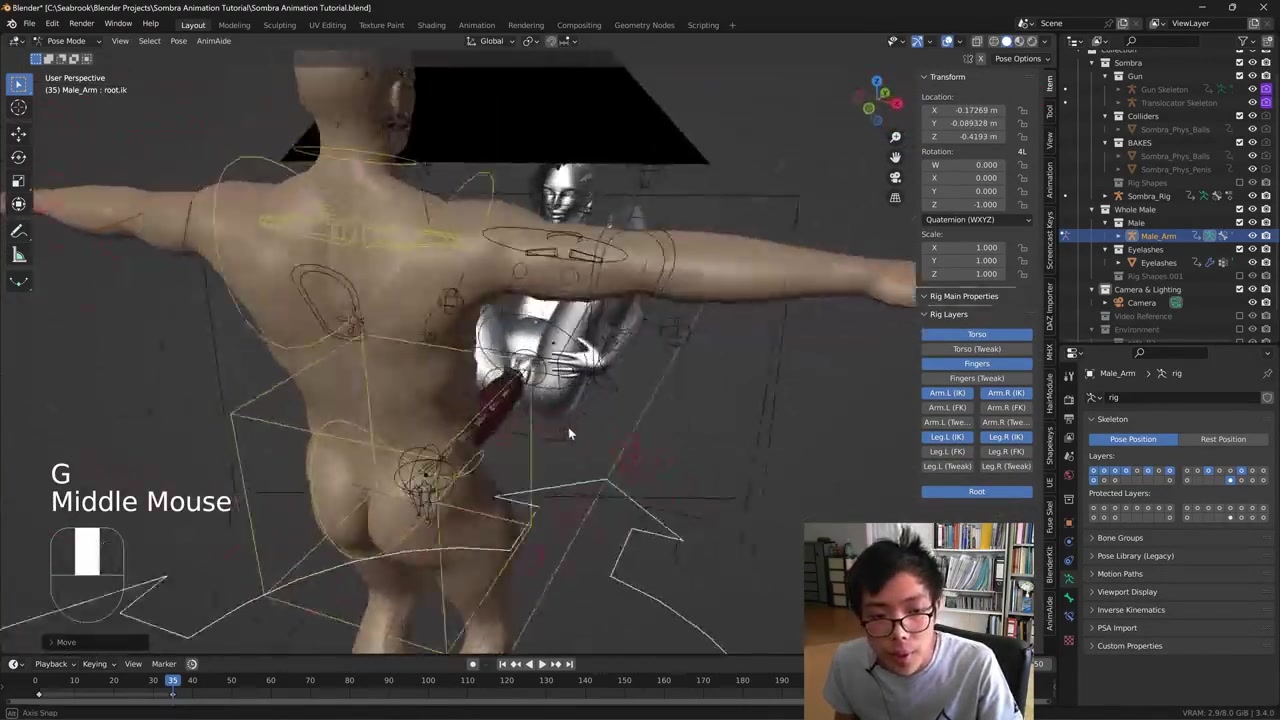Open the Quaternion (WXYZ) rotation mode dropdown
Viewport: 1280px width, 720px height.
[x=977, y=220]
